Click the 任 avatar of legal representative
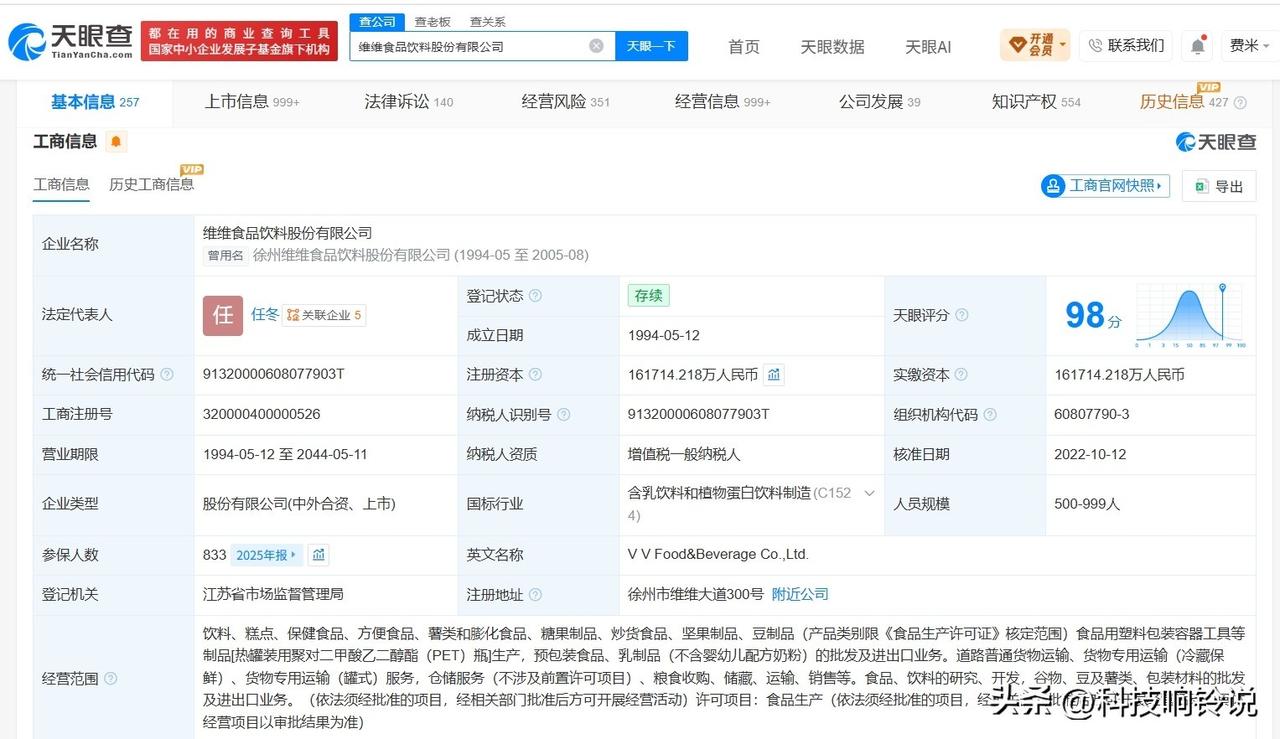Image resolution: width=1280 pixels, height=739 pixels. click(223, 315)
